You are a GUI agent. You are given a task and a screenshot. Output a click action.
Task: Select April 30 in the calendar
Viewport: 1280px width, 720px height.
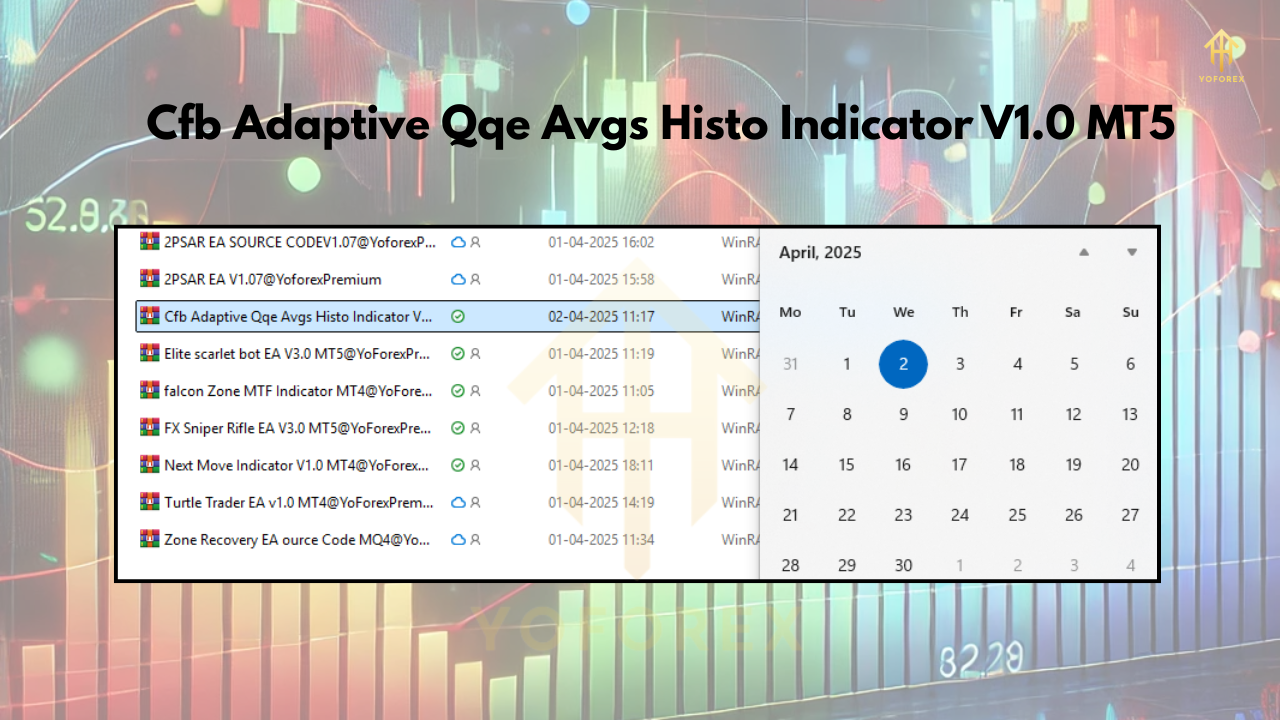pyautogui.click(x=903, y=565)
